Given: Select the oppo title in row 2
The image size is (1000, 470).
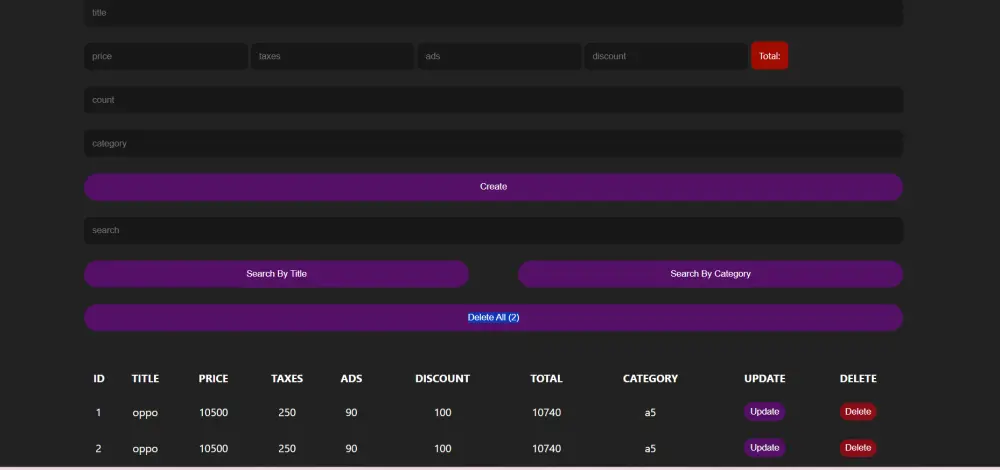Looking at the screenshot, I should (145, 449).
